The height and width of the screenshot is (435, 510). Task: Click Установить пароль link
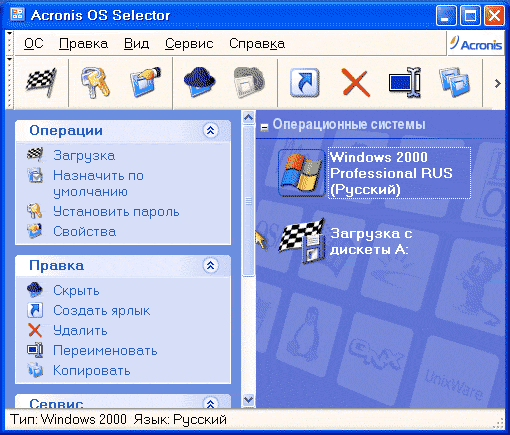point(116,212)
